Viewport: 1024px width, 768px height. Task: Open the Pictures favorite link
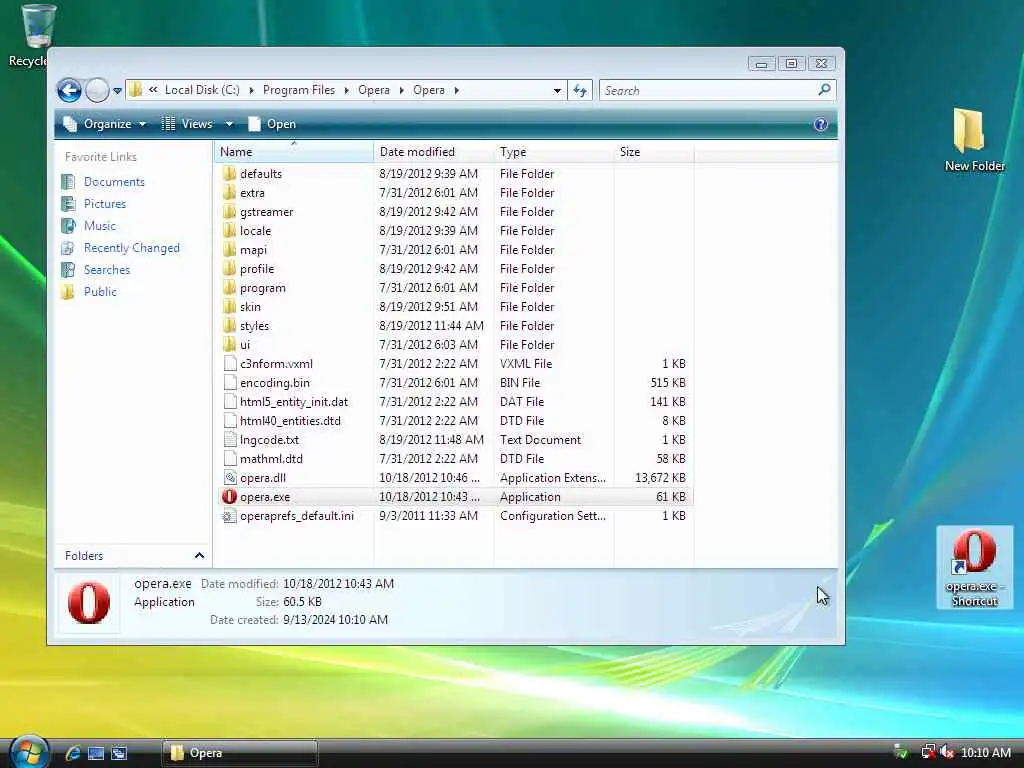104,204
